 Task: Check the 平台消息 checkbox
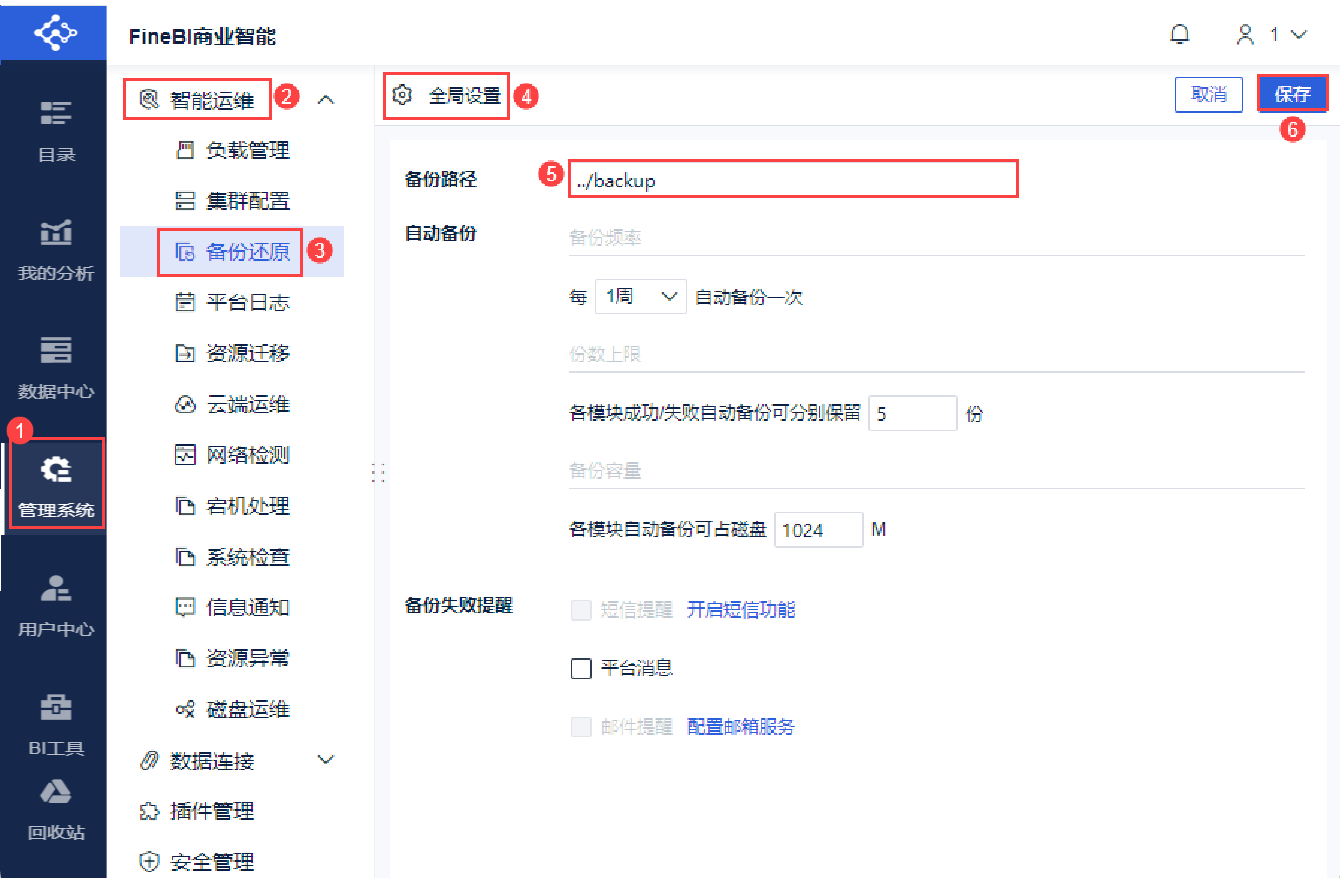coord(581,669)
